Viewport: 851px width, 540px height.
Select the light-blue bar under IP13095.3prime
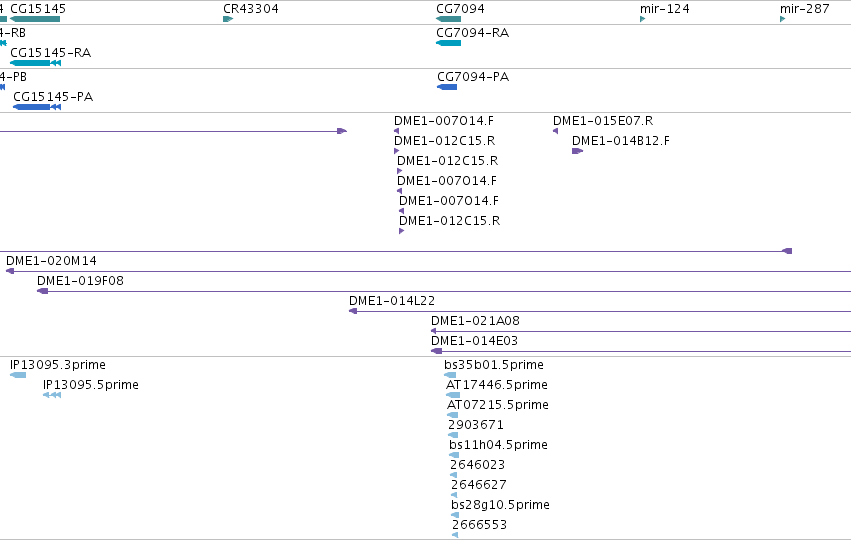click(x=18, y=375)
